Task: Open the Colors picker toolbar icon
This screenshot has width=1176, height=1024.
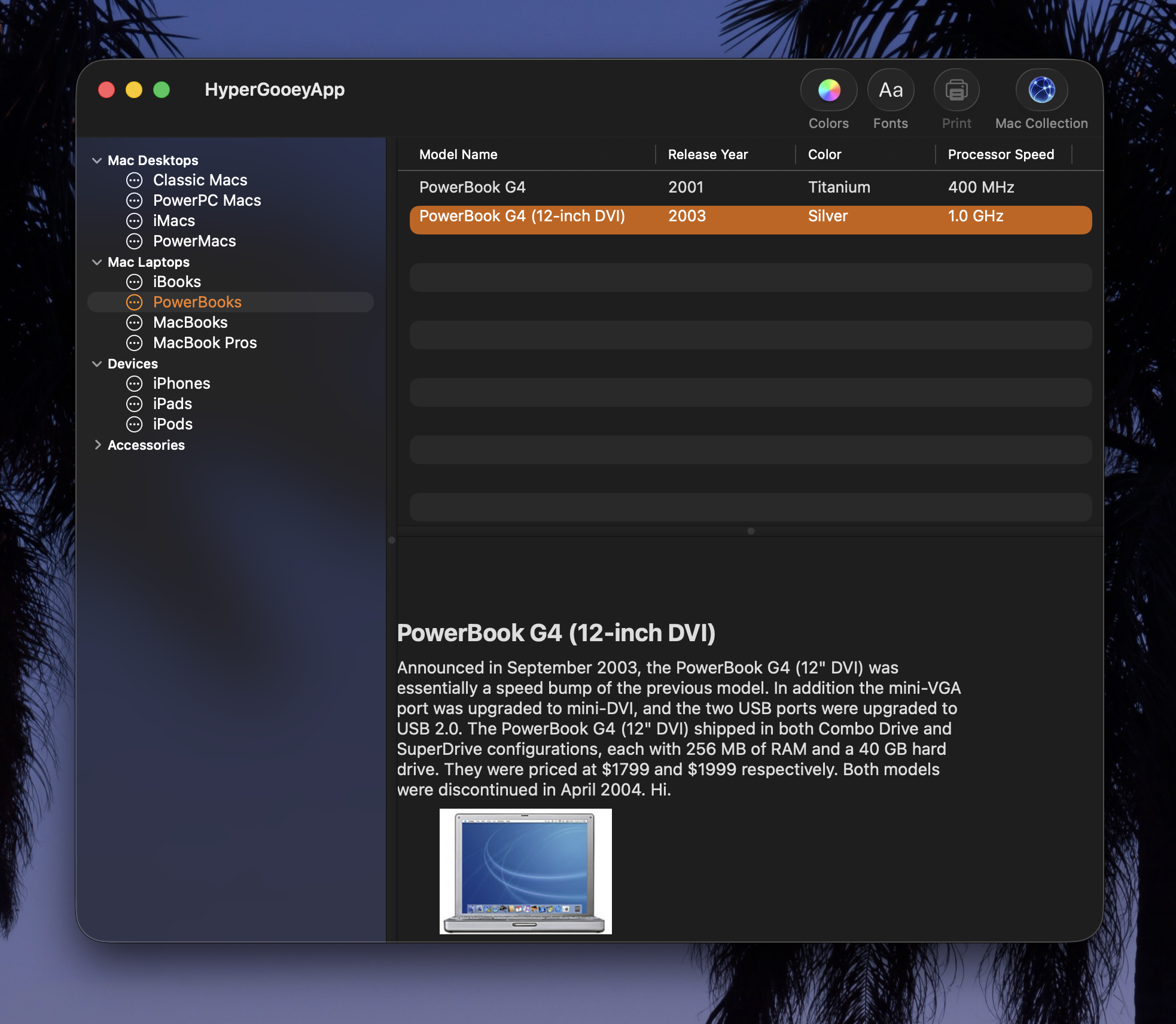Action: click(828, 90)
